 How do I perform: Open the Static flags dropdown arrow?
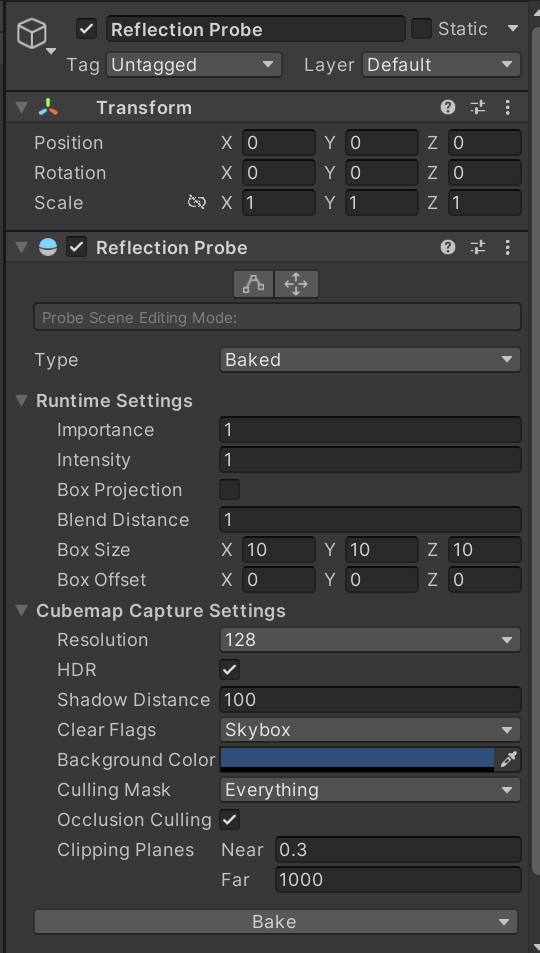[x=513, y=29]
